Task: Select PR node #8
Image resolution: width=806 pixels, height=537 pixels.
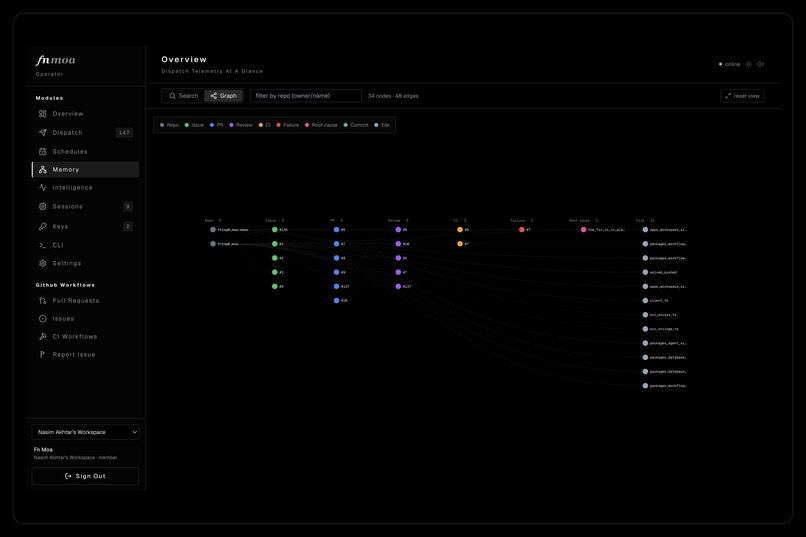Action: (x=336, y=258)
